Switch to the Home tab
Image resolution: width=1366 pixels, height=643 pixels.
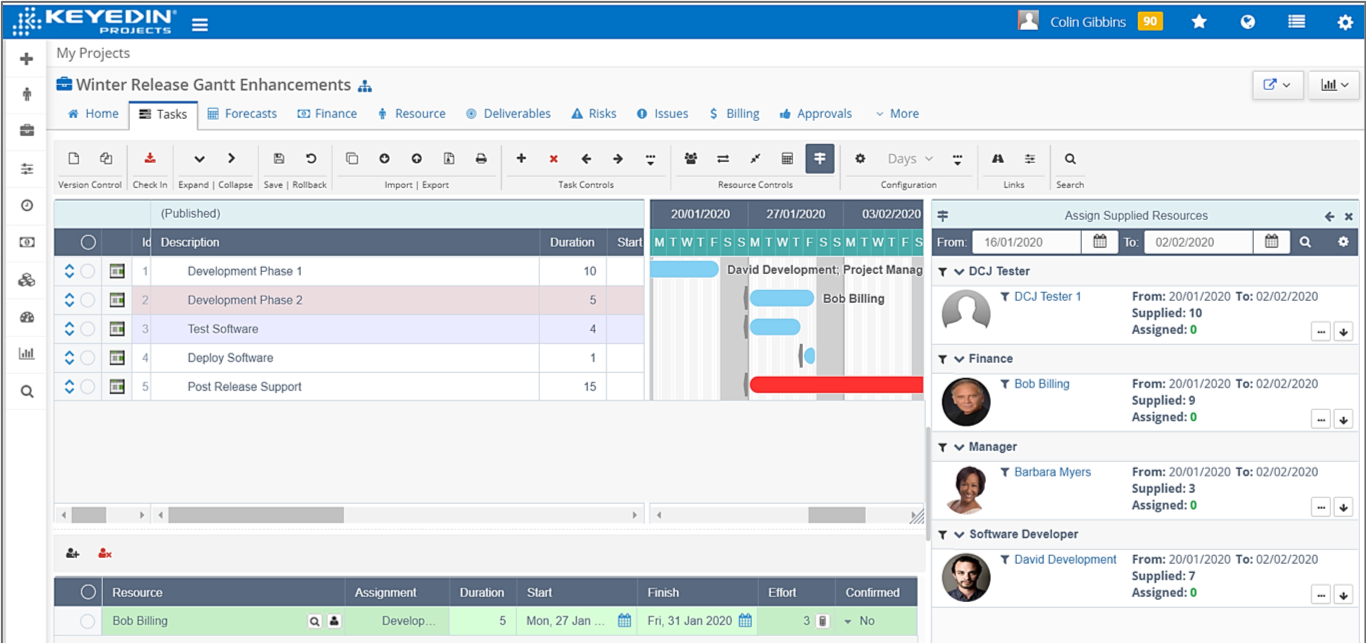[x=93, y=114]
